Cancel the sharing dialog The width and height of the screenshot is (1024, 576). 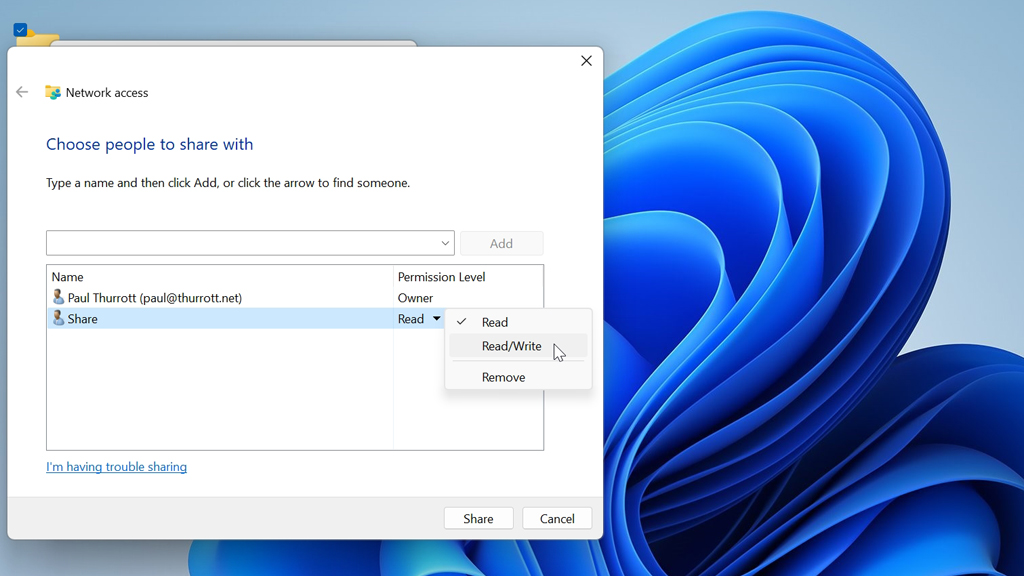[x=557, y=518]
